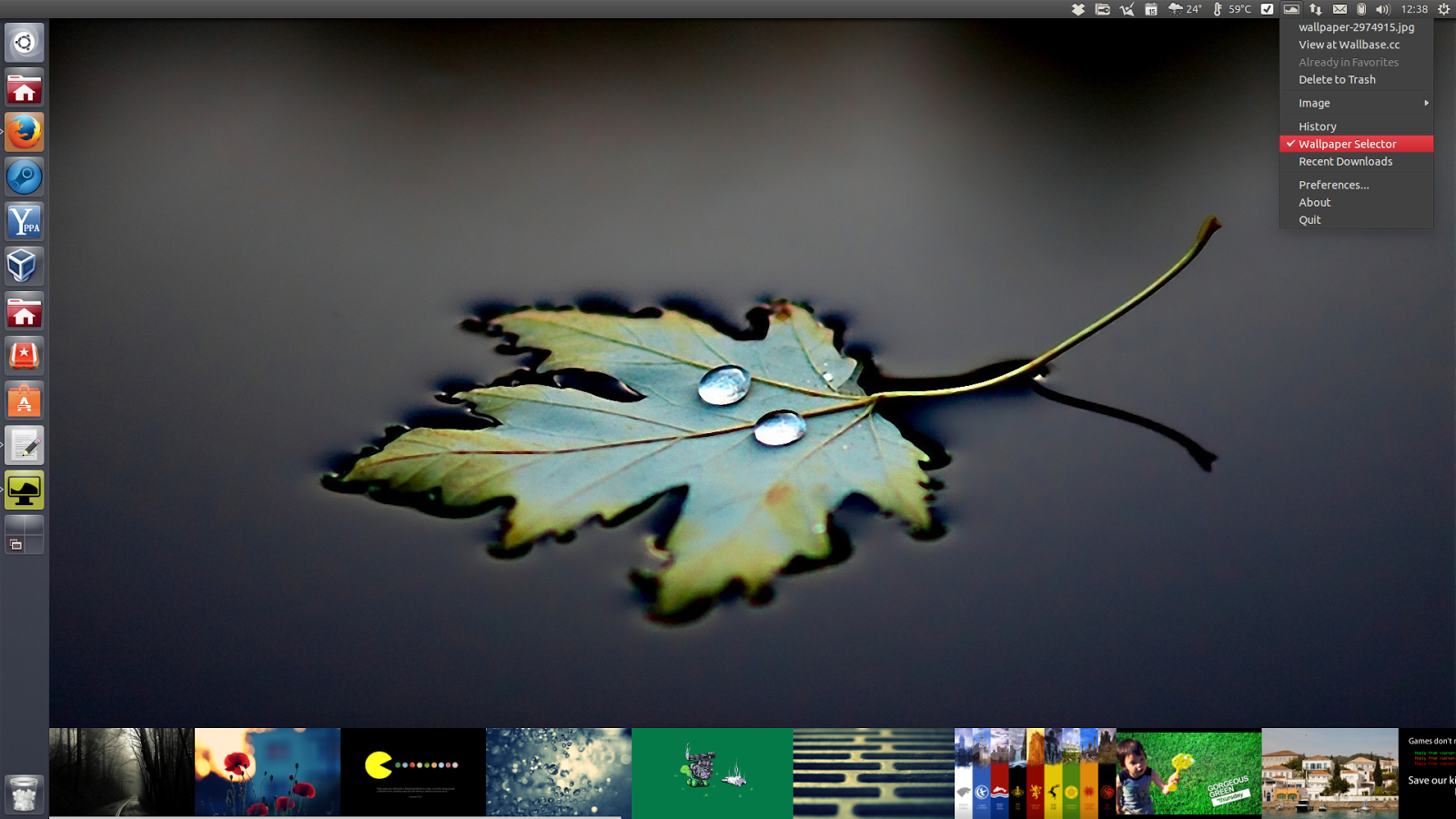The image size is (1456, 819).
Task: Open Ubuntu Software Center from the launcher
Action: pos(24,400)
